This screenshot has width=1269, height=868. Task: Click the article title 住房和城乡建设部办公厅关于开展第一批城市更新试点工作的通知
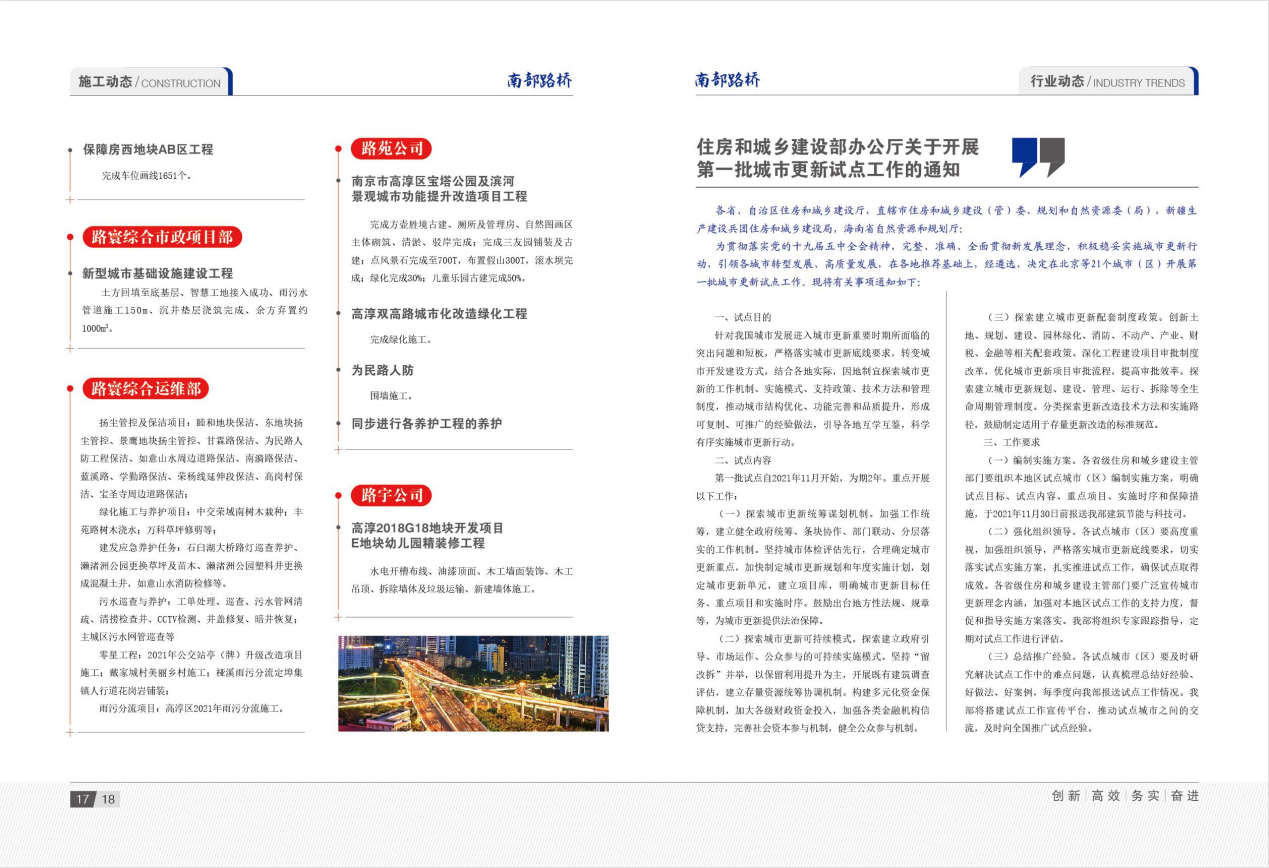pos(838,158)
